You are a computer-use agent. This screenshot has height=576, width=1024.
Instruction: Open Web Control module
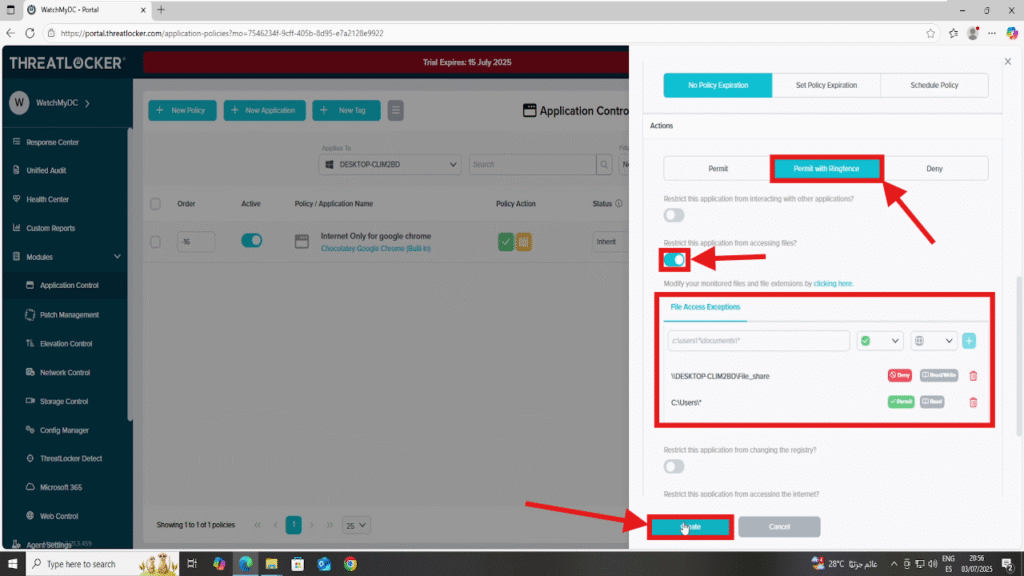tap(59, 516)
